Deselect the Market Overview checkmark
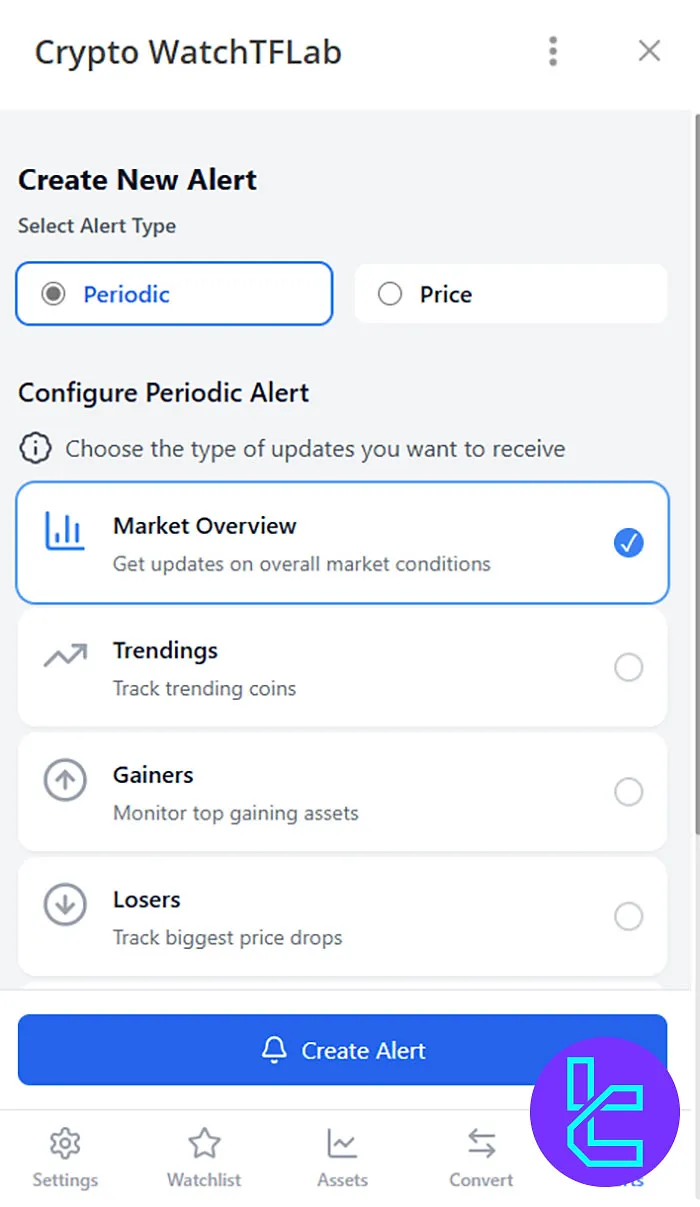This screenshot has width=700, height=1207. [x=629, y=543]
